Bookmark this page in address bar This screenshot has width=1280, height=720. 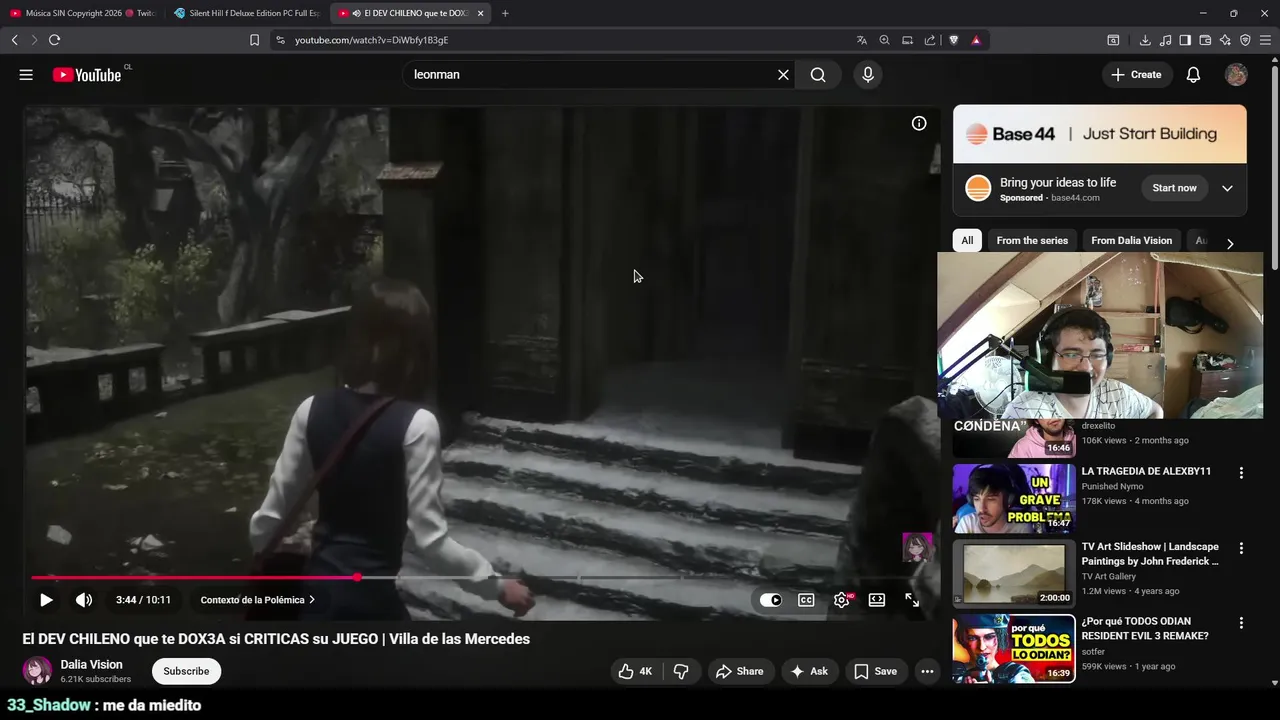pyautogui.click(x=254, y=40)
